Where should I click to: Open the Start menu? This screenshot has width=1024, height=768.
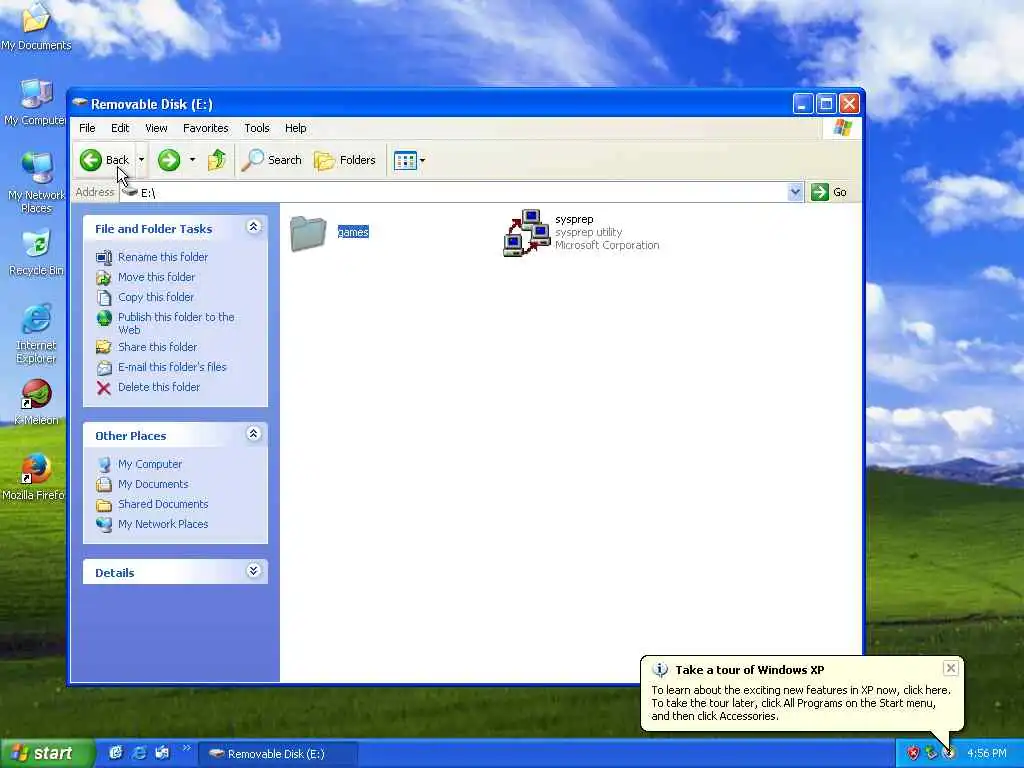click(x=47, y=754)
